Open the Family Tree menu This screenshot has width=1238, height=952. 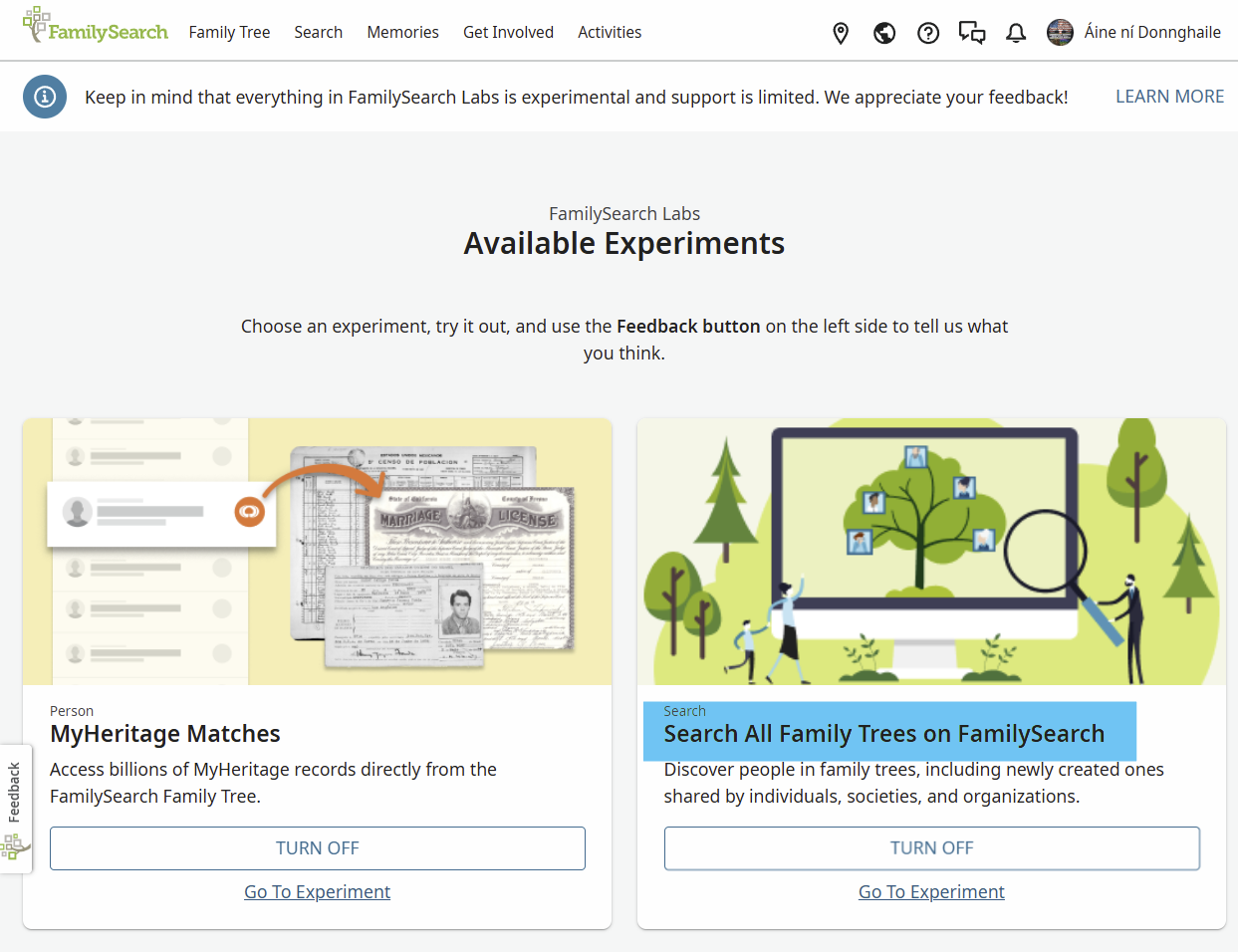pyautogui.click(x=229, y=32)
